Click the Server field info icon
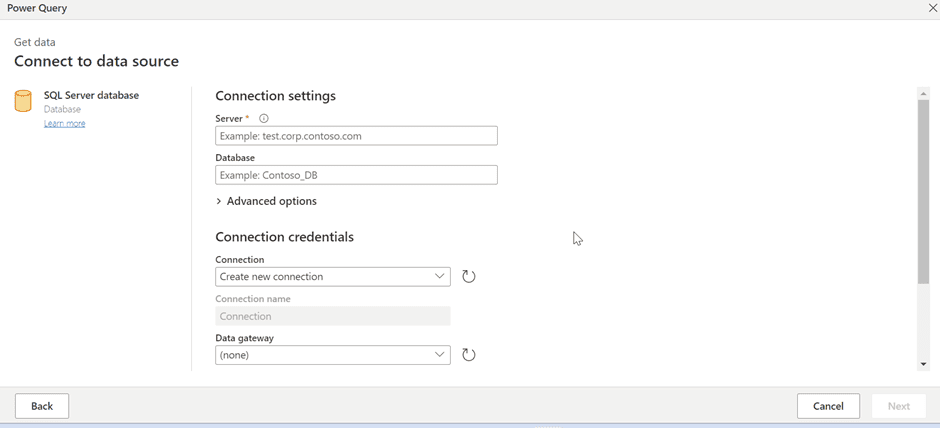940x428 pixels. 264,119
